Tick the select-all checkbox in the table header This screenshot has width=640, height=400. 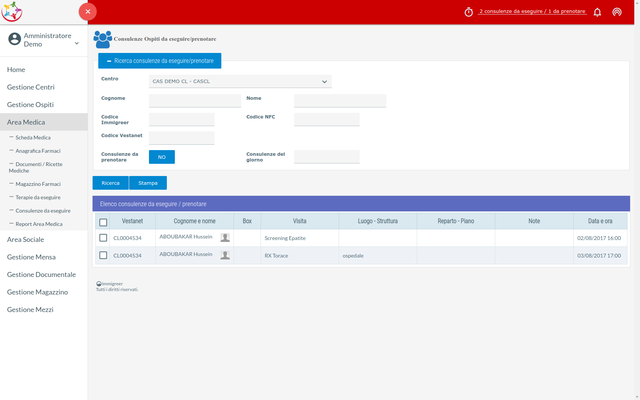click(x=103, y=222)
